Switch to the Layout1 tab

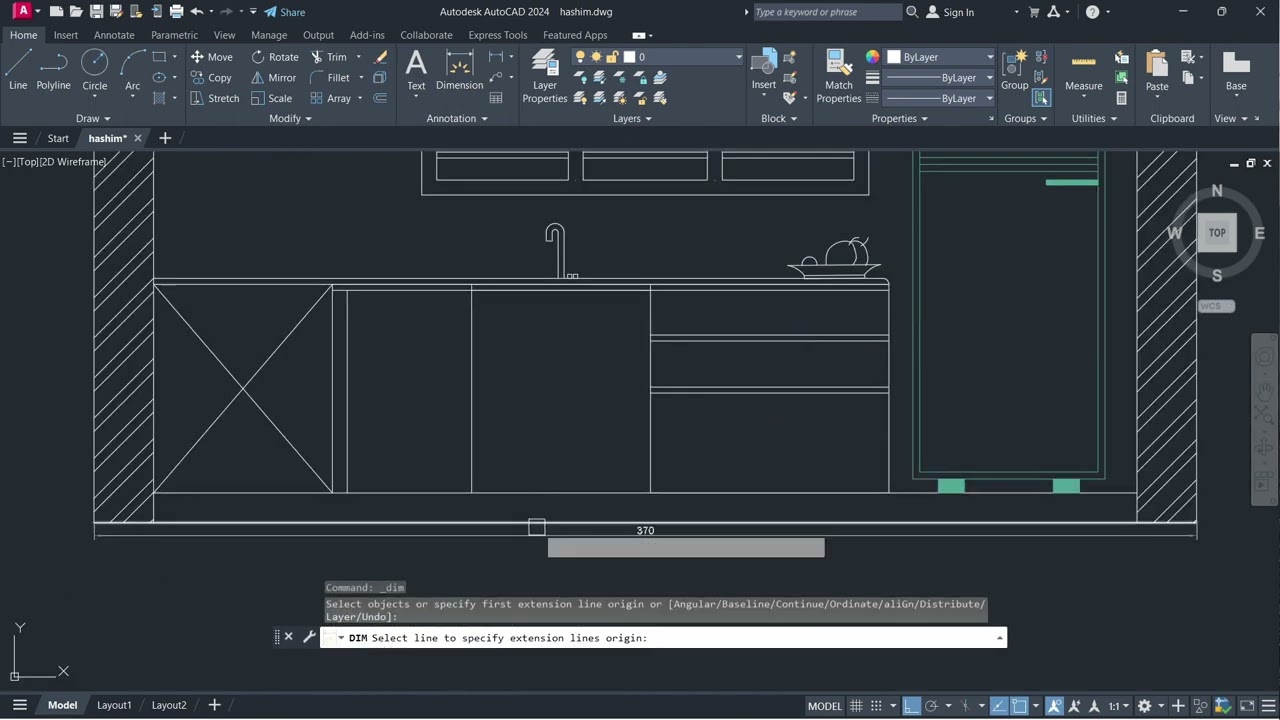tap(114, 705)
